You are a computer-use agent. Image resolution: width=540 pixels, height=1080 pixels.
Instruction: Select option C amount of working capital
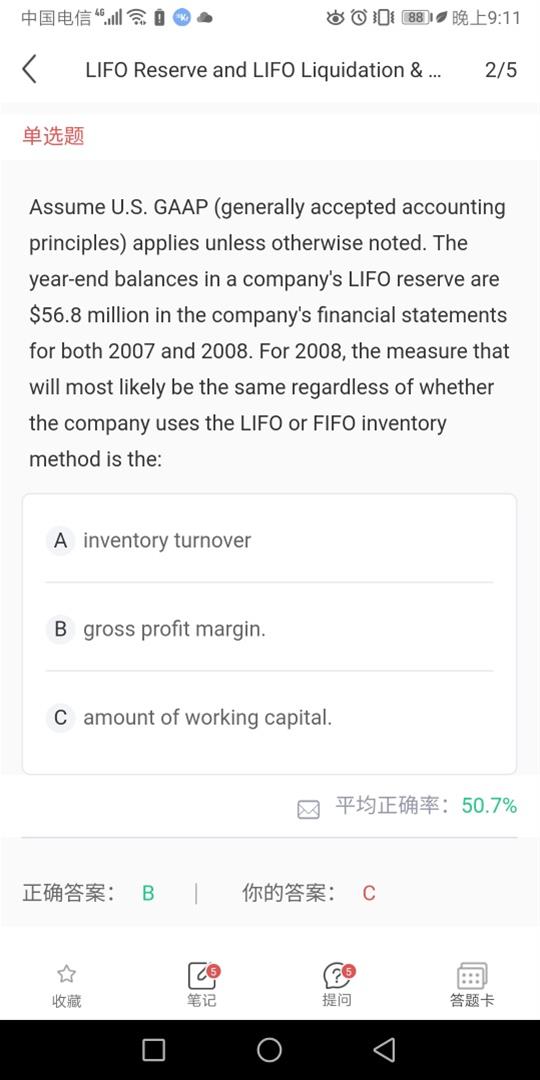pos(269,718)
